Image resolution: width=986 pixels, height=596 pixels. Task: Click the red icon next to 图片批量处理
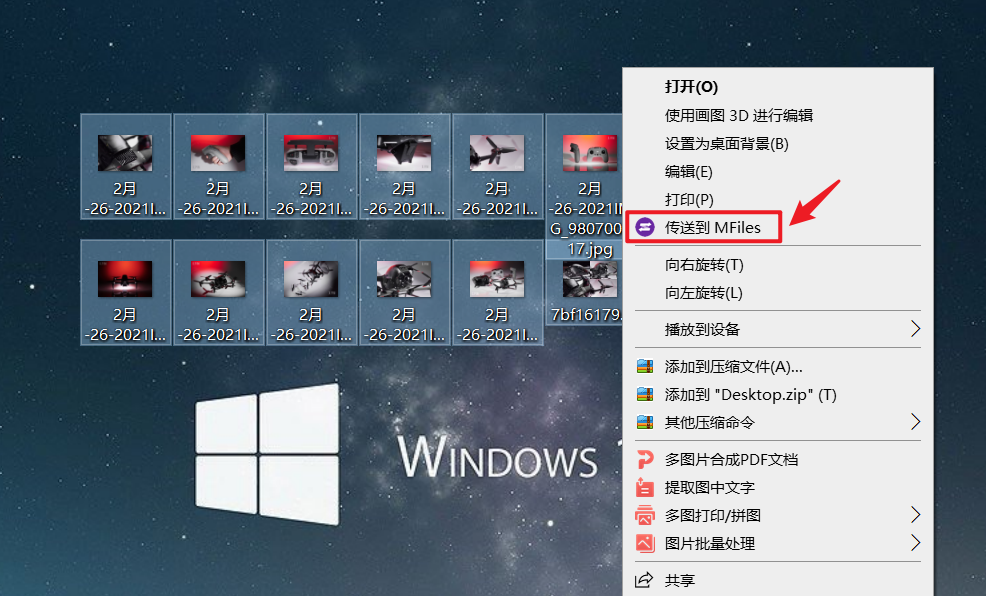pyautogui.click(x=645, y=543)
